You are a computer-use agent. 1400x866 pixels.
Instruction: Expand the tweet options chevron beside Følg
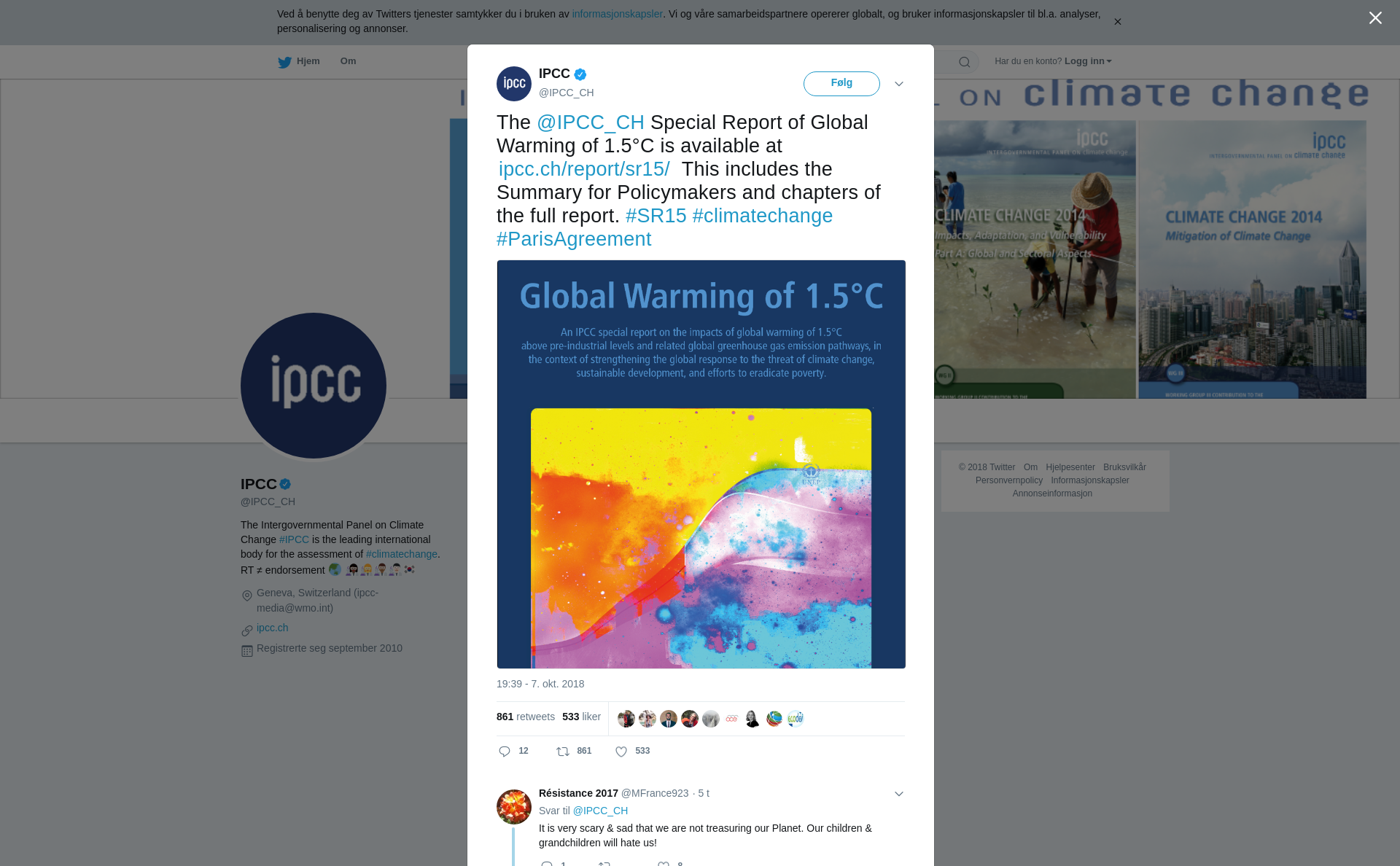(899, 84)
